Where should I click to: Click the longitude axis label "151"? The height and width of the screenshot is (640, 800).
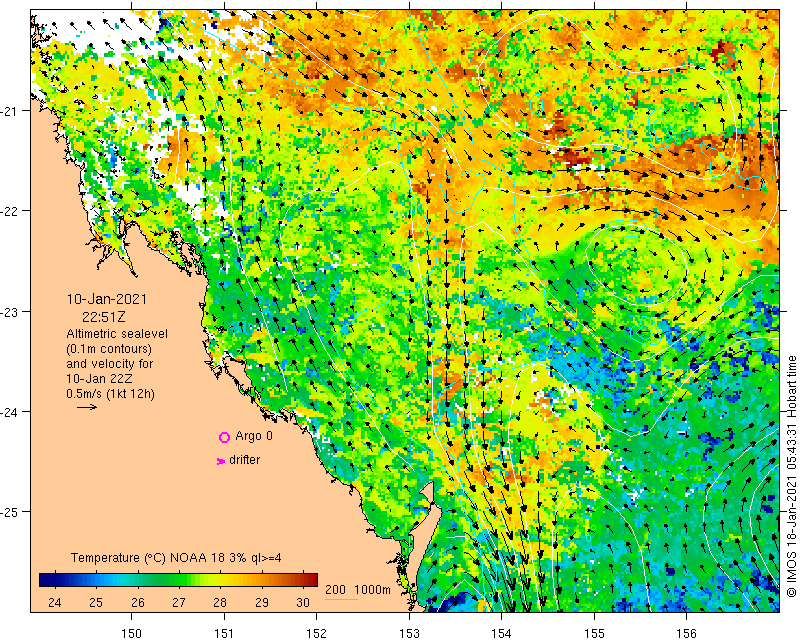point(224,633)
